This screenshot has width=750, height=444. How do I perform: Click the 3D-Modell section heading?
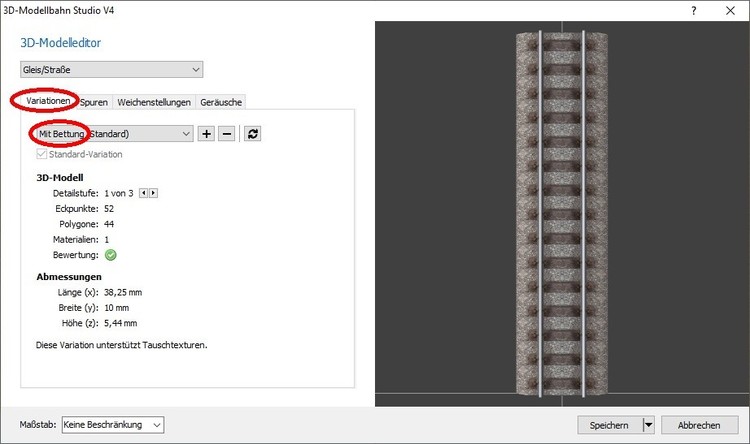[x=60, y=178]
